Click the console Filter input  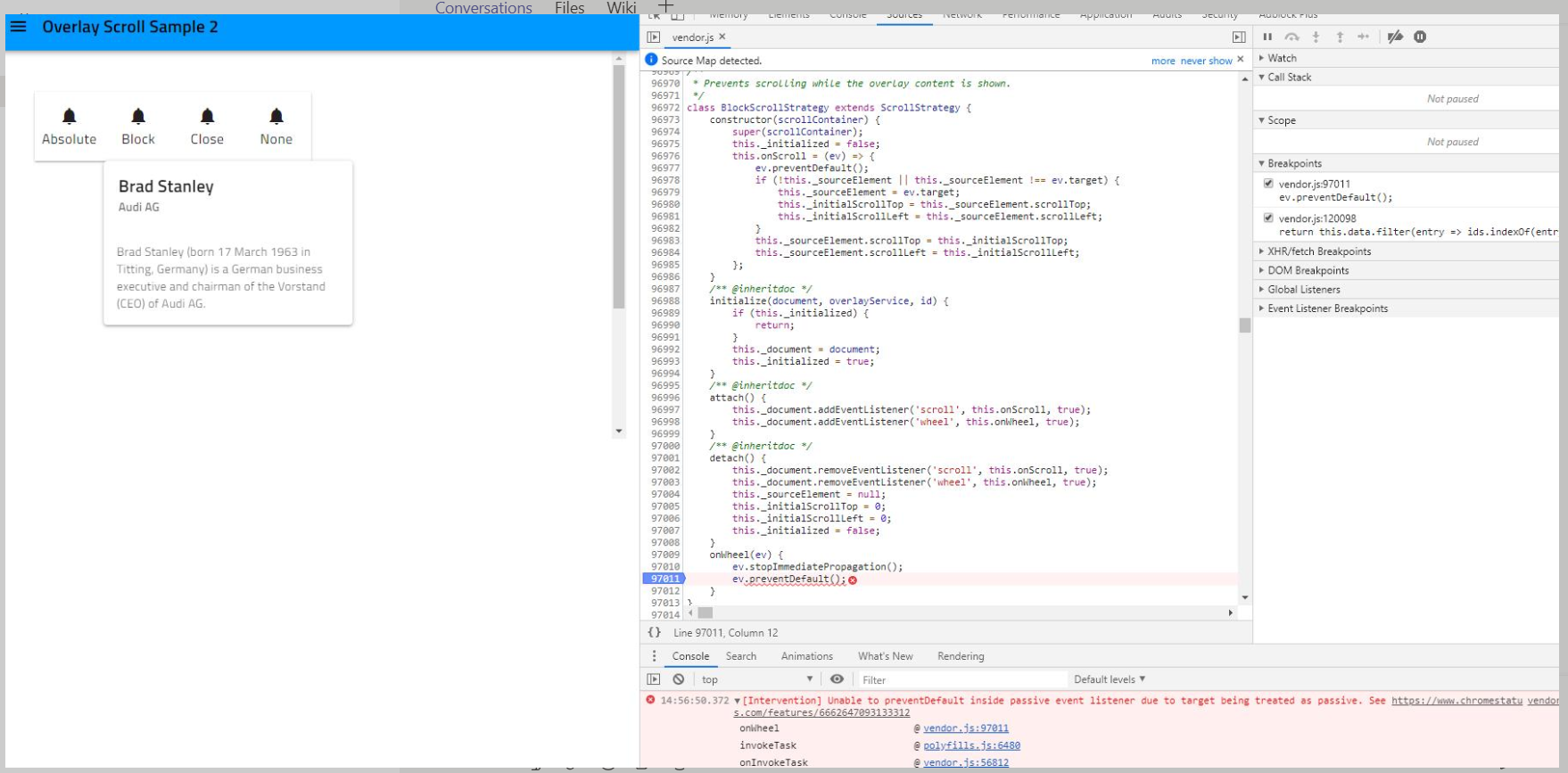tap(961, 679)
